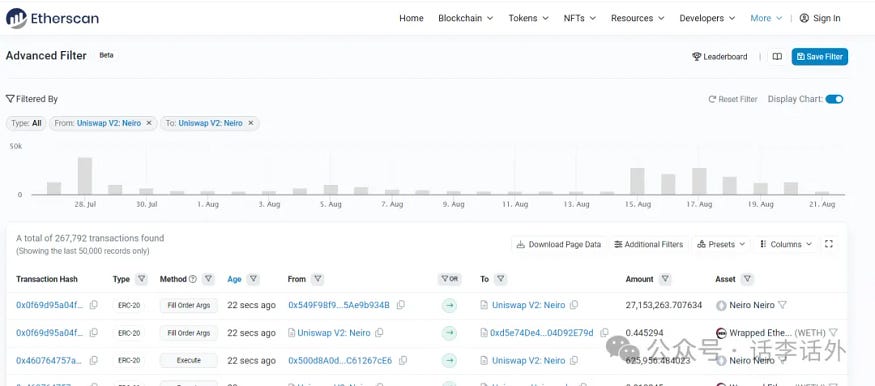Click the Execute method badge

coord(189,360)
